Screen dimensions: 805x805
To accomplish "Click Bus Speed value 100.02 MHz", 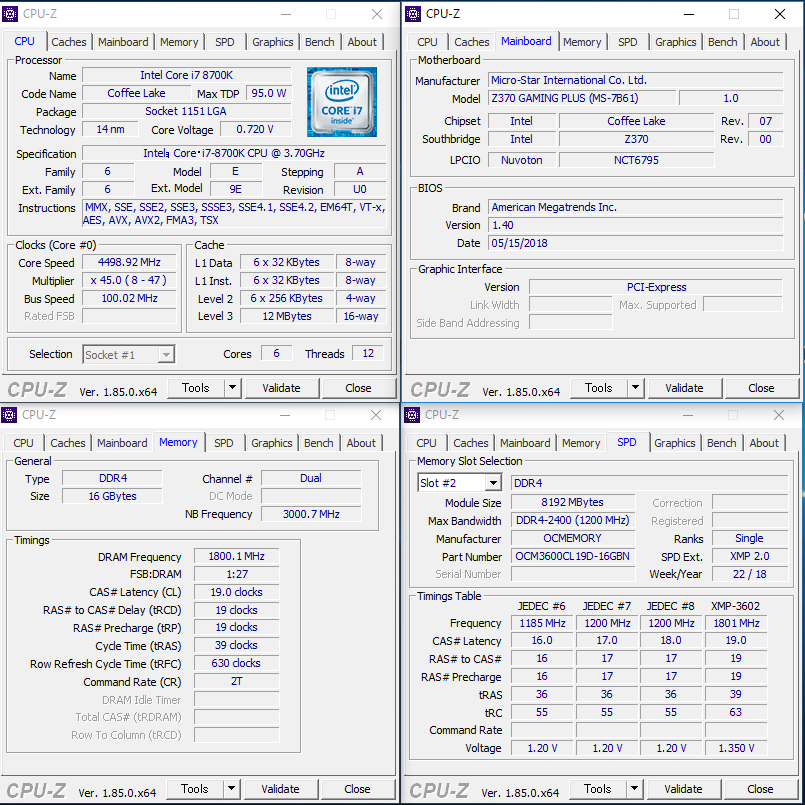I will [x=129, y=298].
